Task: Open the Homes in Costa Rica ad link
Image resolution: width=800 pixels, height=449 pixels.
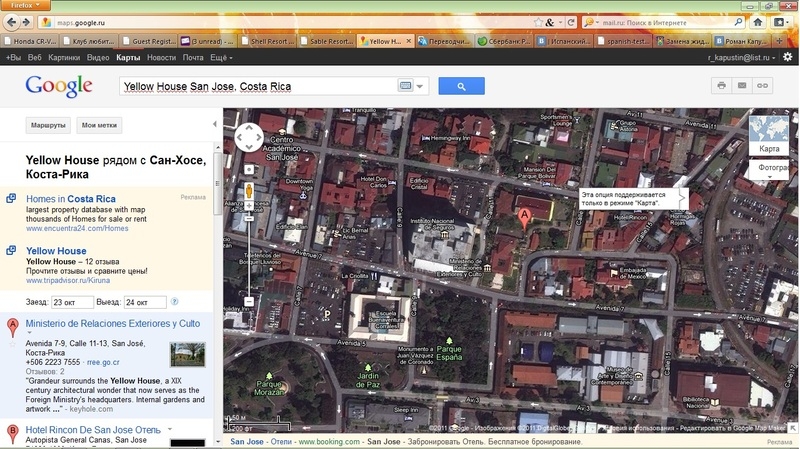Action: pos(71,199)
